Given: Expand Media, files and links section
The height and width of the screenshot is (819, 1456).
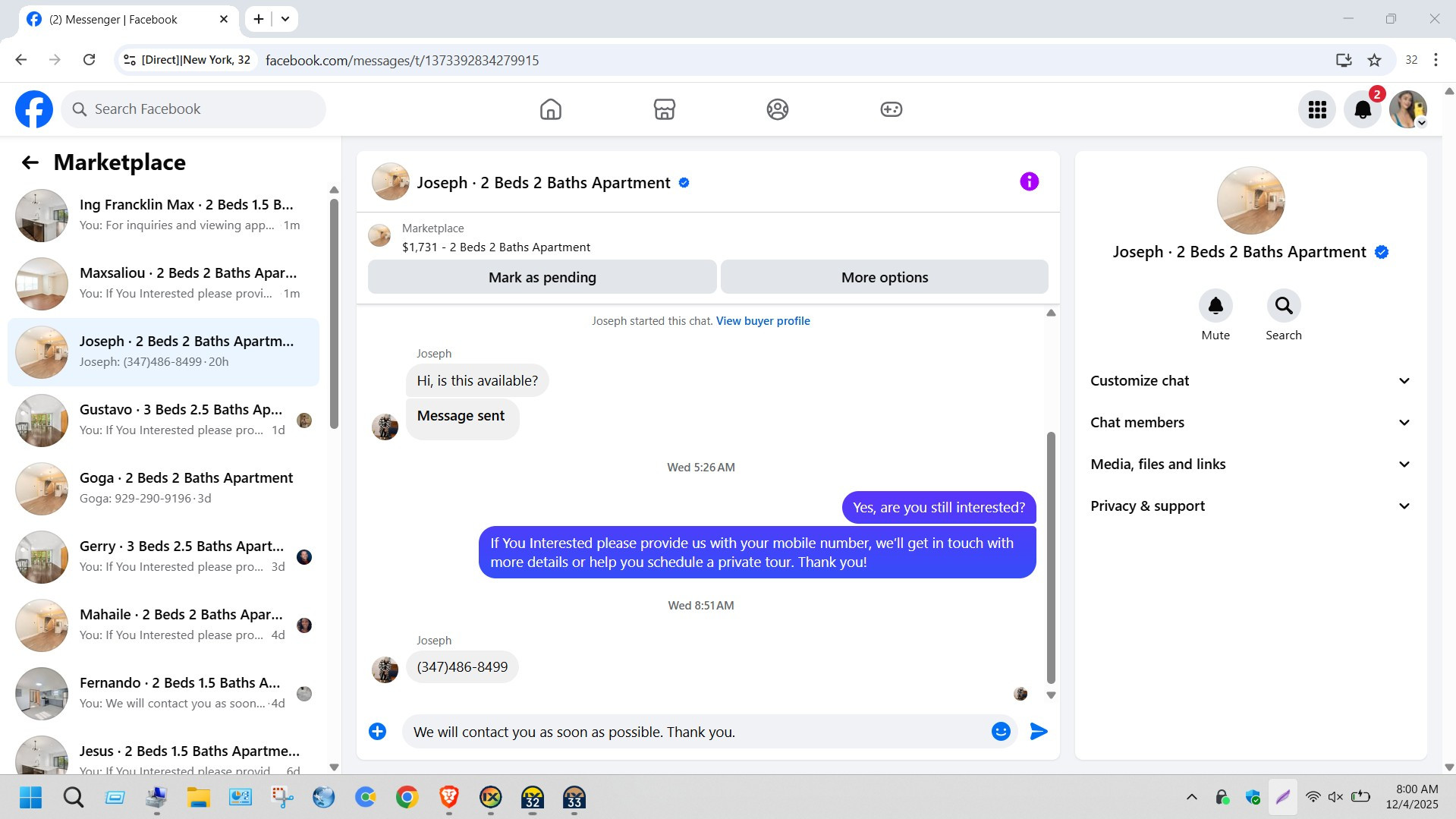Looking at the screenshot, I should (1250, 464).
